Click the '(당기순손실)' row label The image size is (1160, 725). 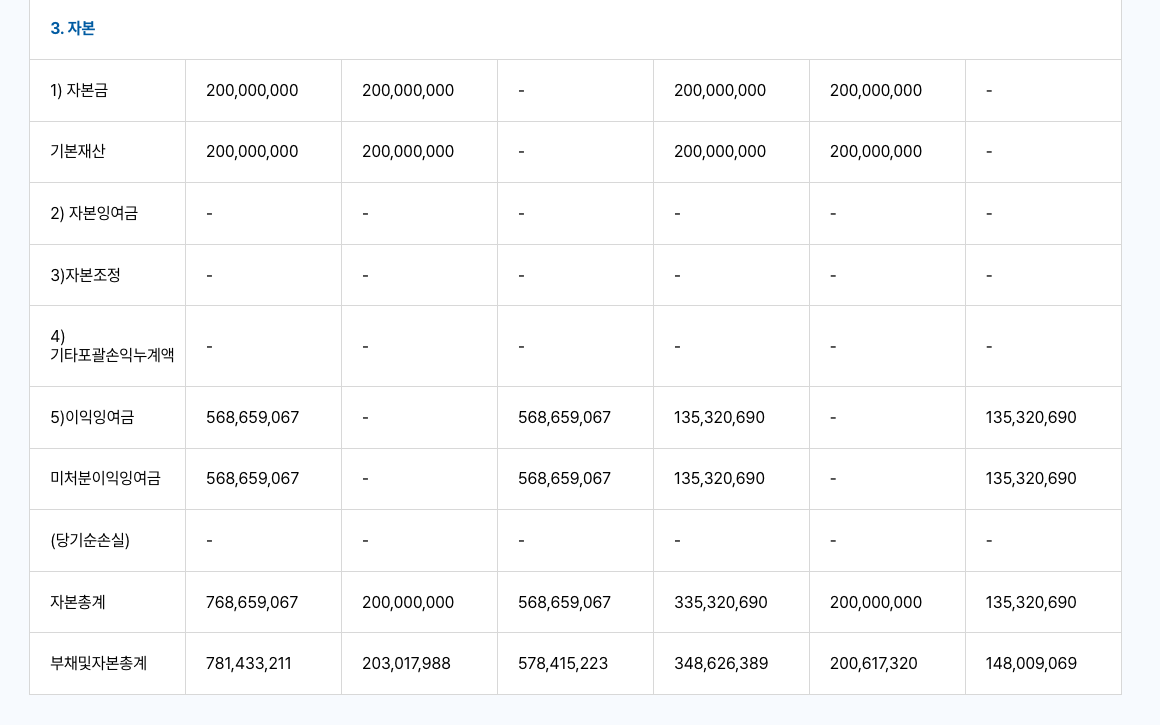point(90,541)
